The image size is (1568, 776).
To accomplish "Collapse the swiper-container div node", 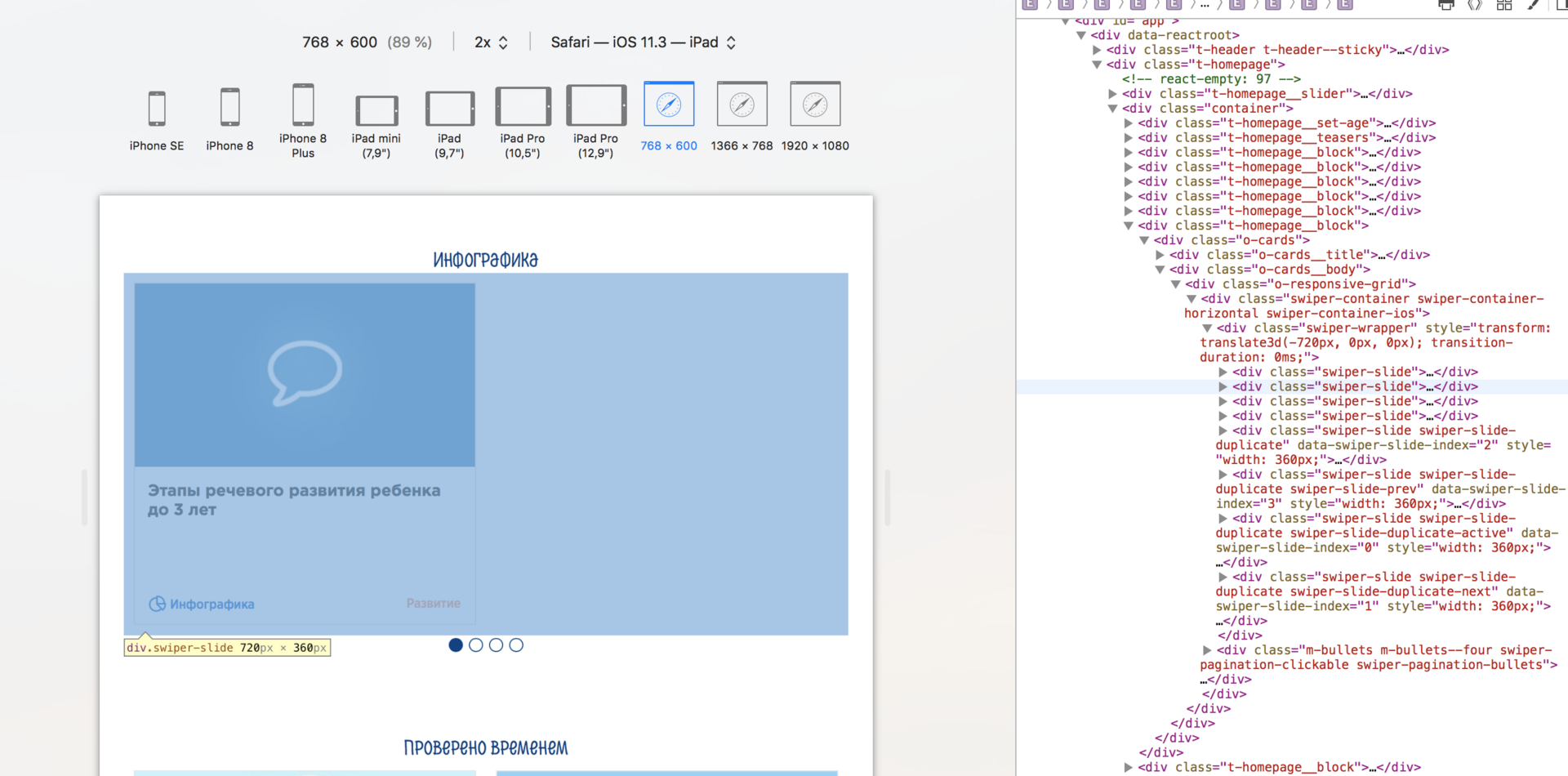I will (1192, 299).
